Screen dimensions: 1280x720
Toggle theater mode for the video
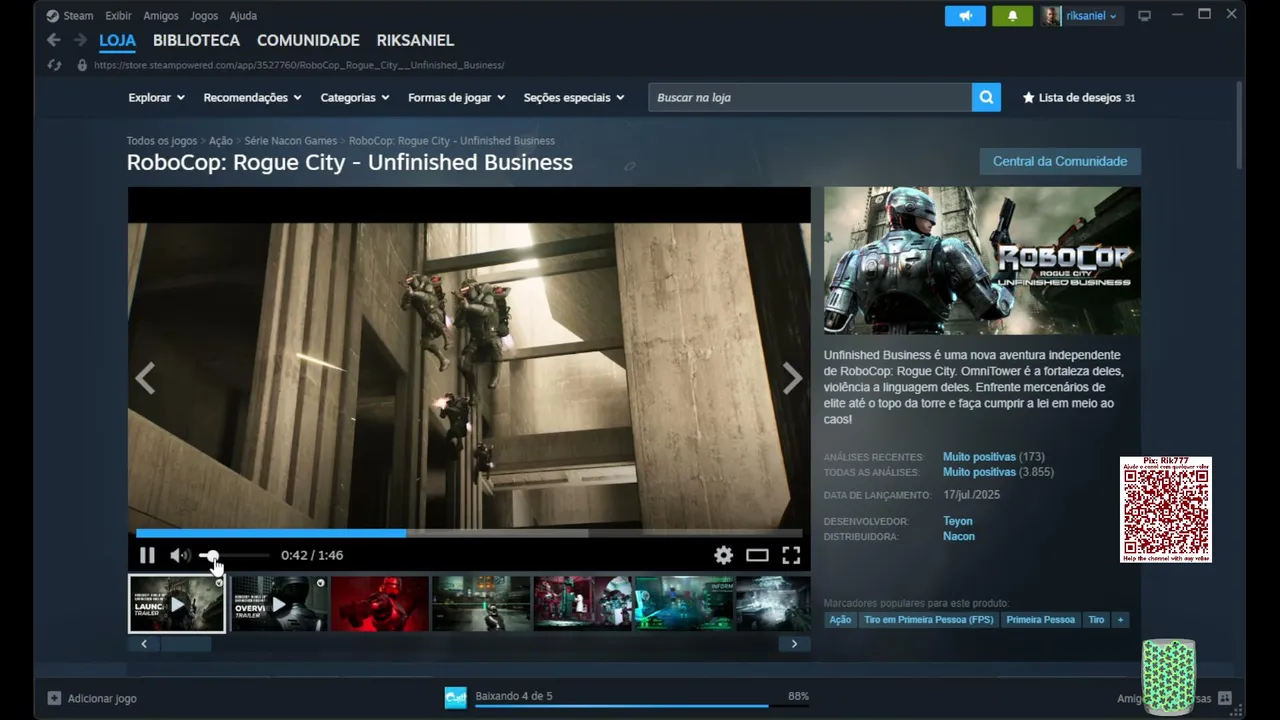757,555
